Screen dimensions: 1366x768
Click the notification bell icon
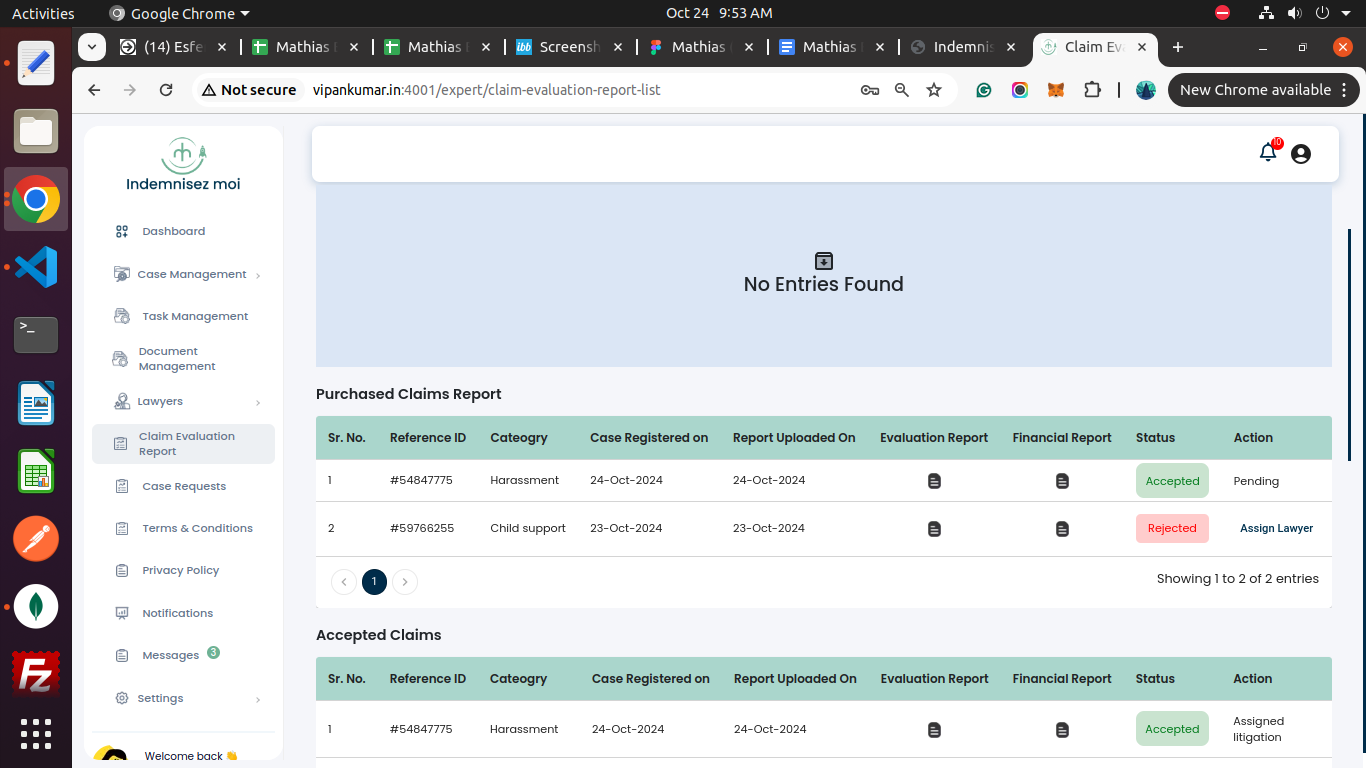tap(1268, 153)
